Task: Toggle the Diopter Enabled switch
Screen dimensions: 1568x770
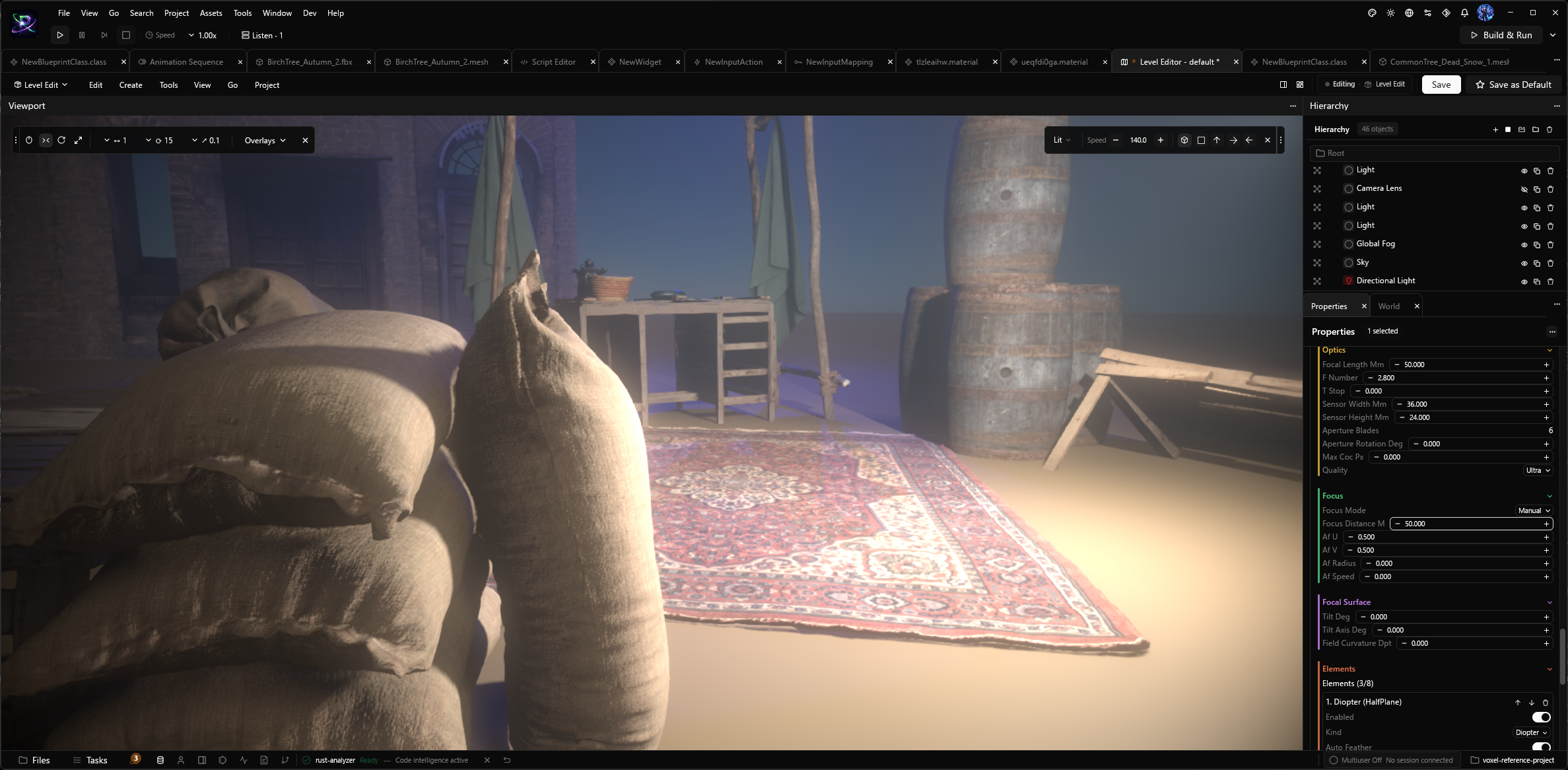Action: pyautogui.click(x=1541, y=717)
